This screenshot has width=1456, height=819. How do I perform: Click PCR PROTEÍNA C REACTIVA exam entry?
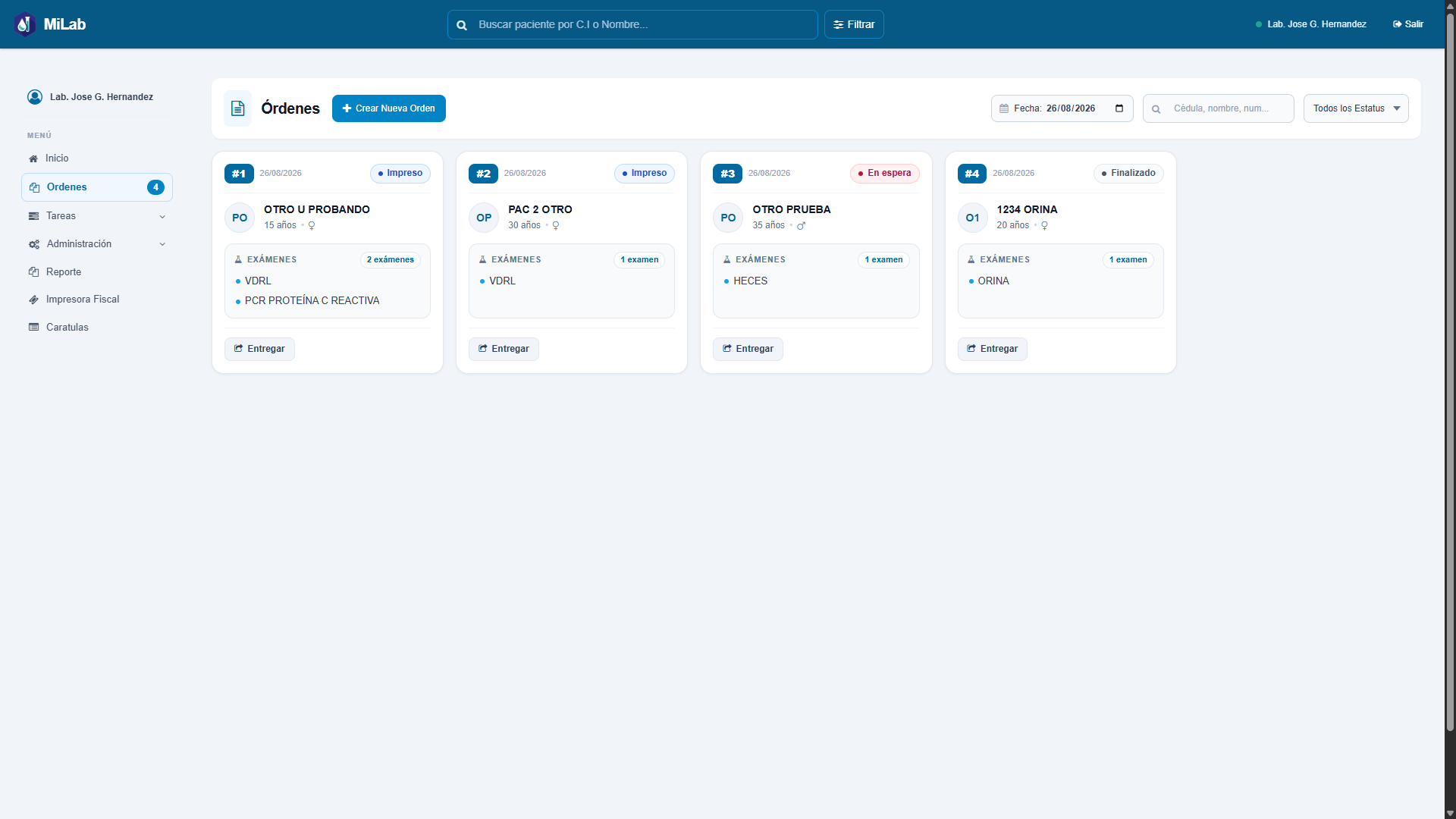point(312,301)
